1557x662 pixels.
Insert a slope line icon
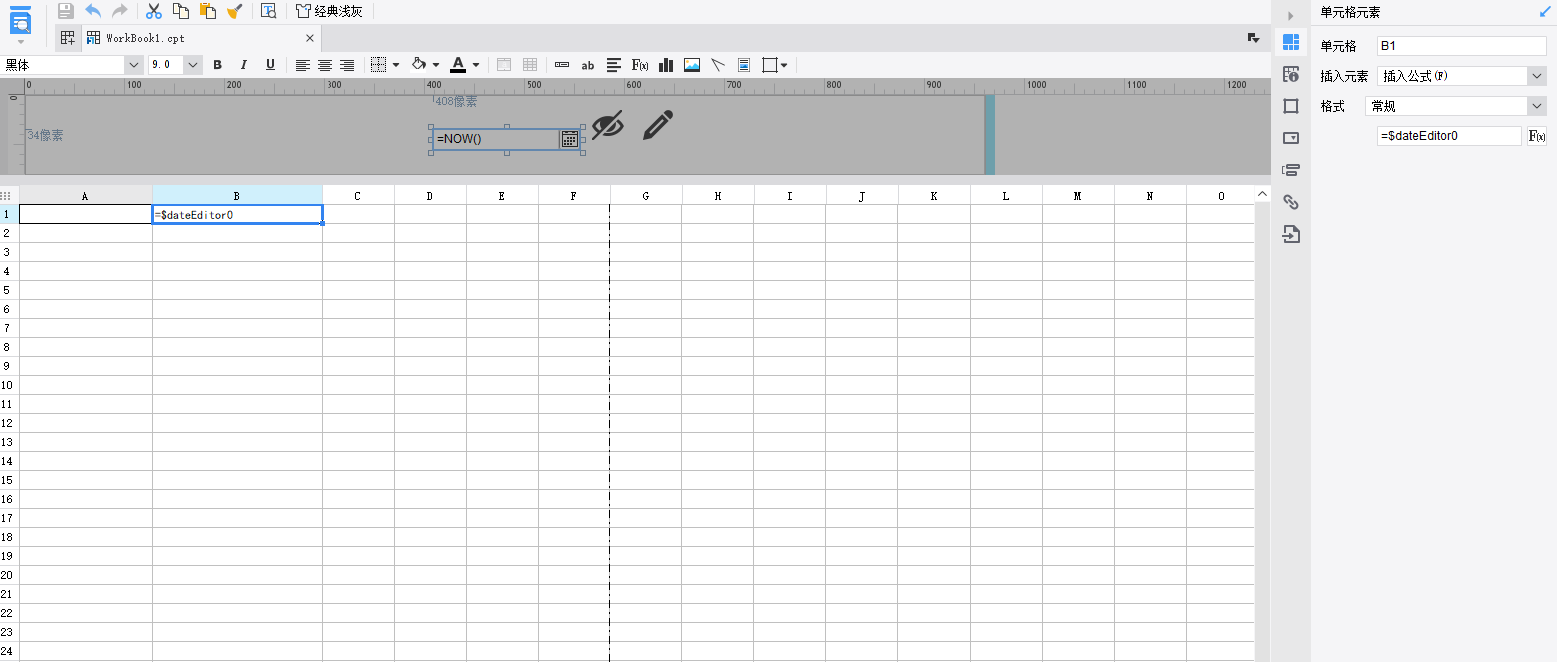click(718, 65)
